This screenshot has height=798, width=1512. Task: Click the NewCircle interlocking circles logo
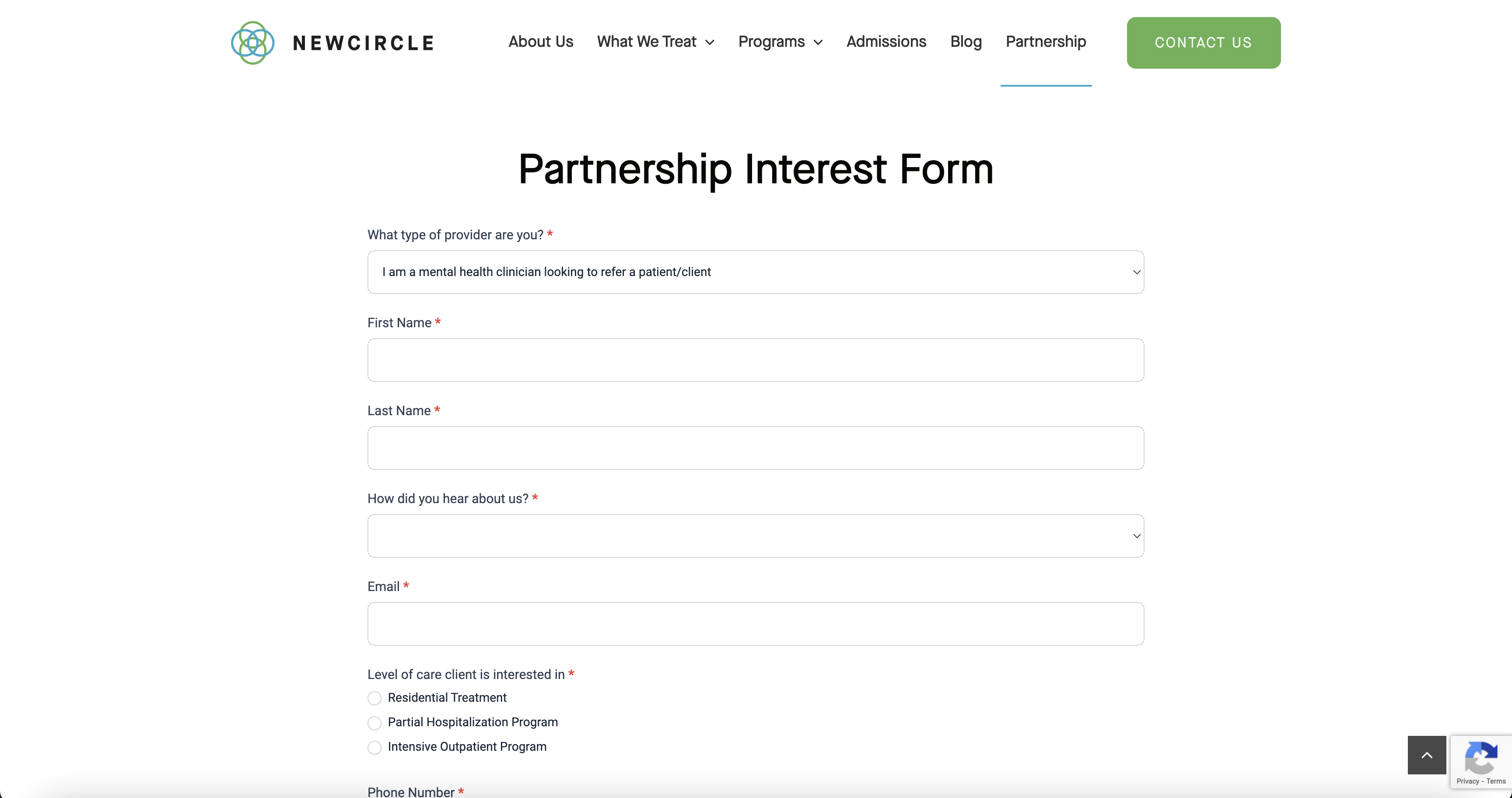[252, 43]
